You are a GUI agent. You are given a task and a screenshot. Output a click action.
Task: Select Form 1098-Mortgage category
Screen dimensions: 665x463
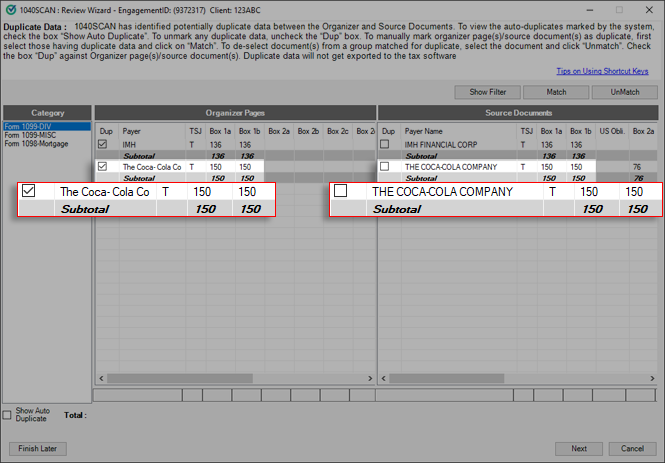pyautogui.click(x=36, y=144)
